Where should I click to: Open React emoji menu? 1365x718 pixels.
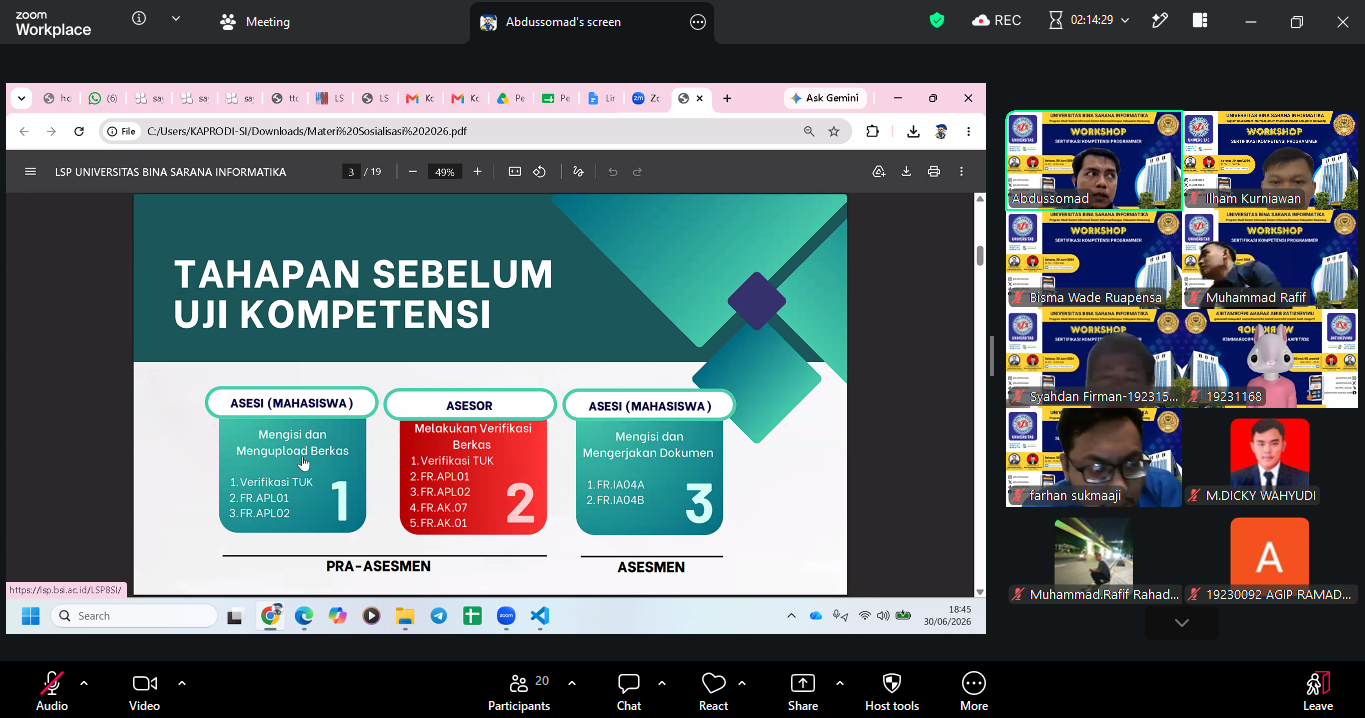click(x=714, y=690)
